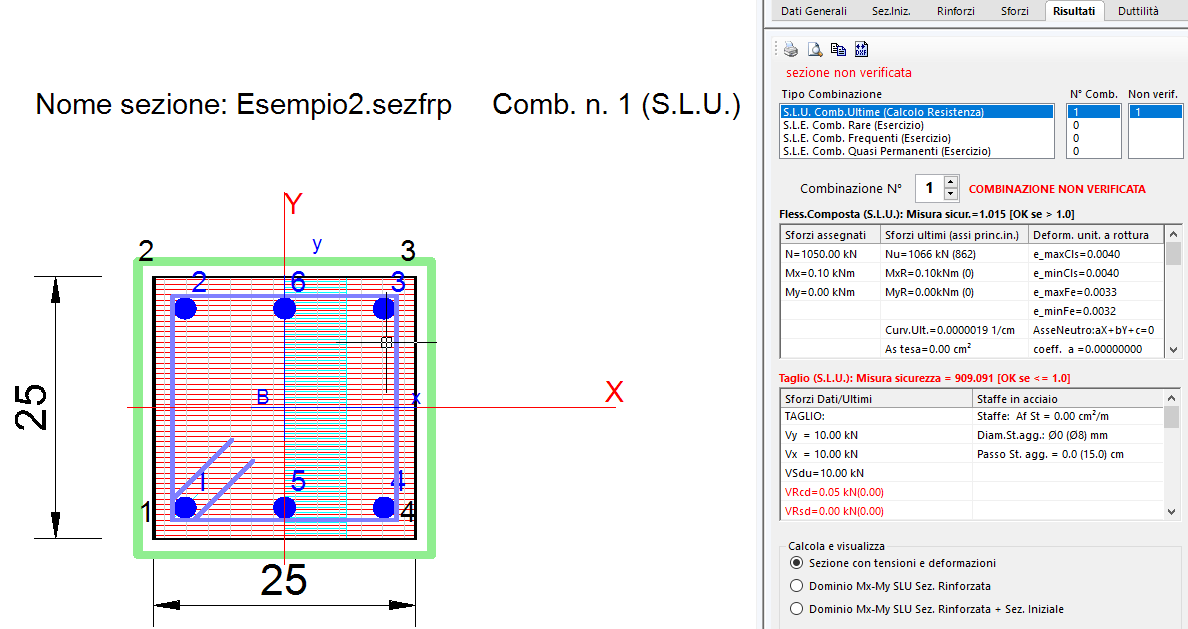
Task: Click the Print icon in results toolbar
Action: click(x=791, y=50)
